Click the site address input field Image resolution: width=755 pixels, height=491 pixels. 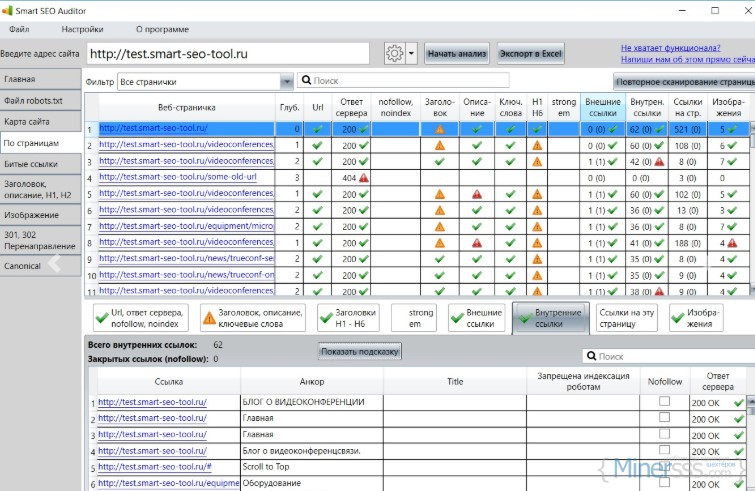coord(228,54)
